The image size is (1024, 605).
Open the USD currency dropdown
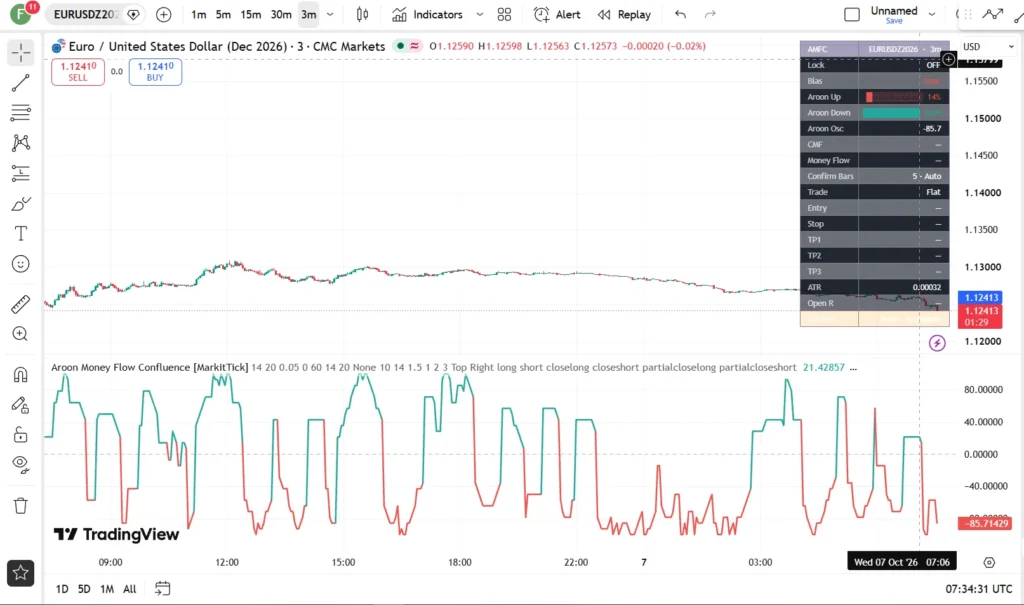tap(988, 46)
